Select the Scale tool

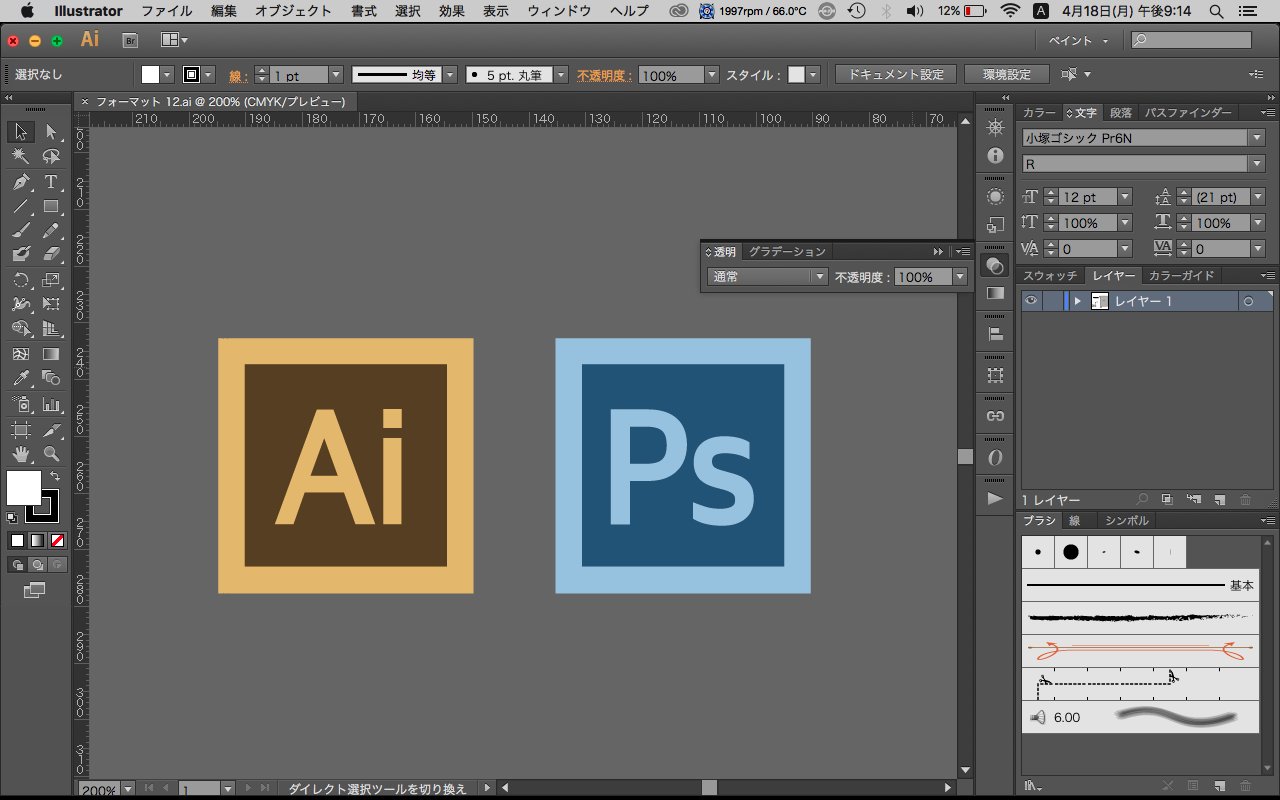(x=51, y=280)
